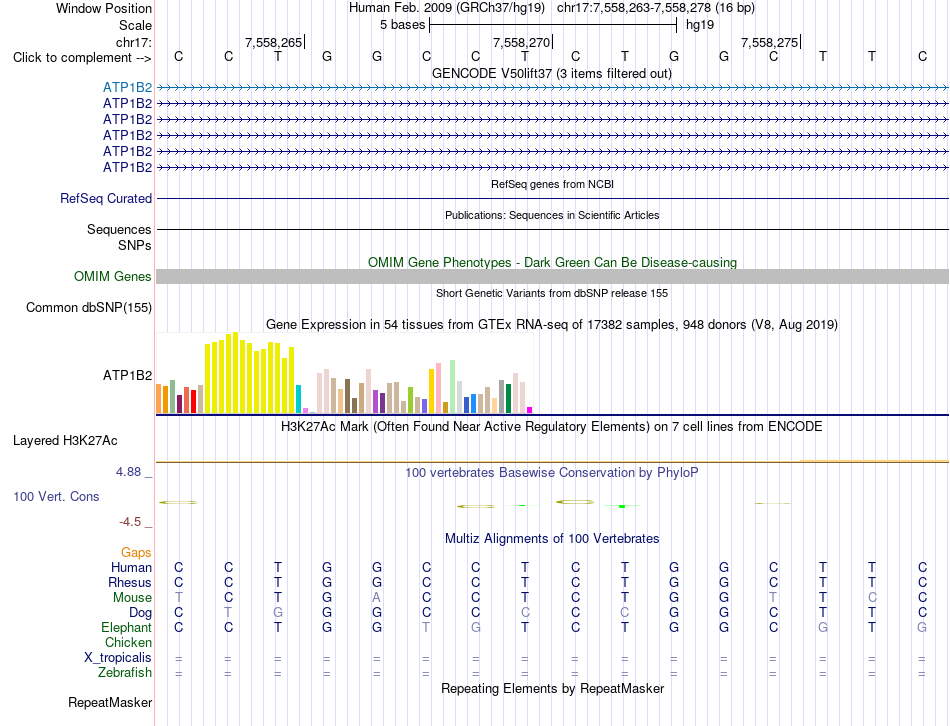The height and width of the screenshot is (726, 950).
Task: Select the X_tropicalis species row label
Action: pyautogui.click(x=118, y=658)
